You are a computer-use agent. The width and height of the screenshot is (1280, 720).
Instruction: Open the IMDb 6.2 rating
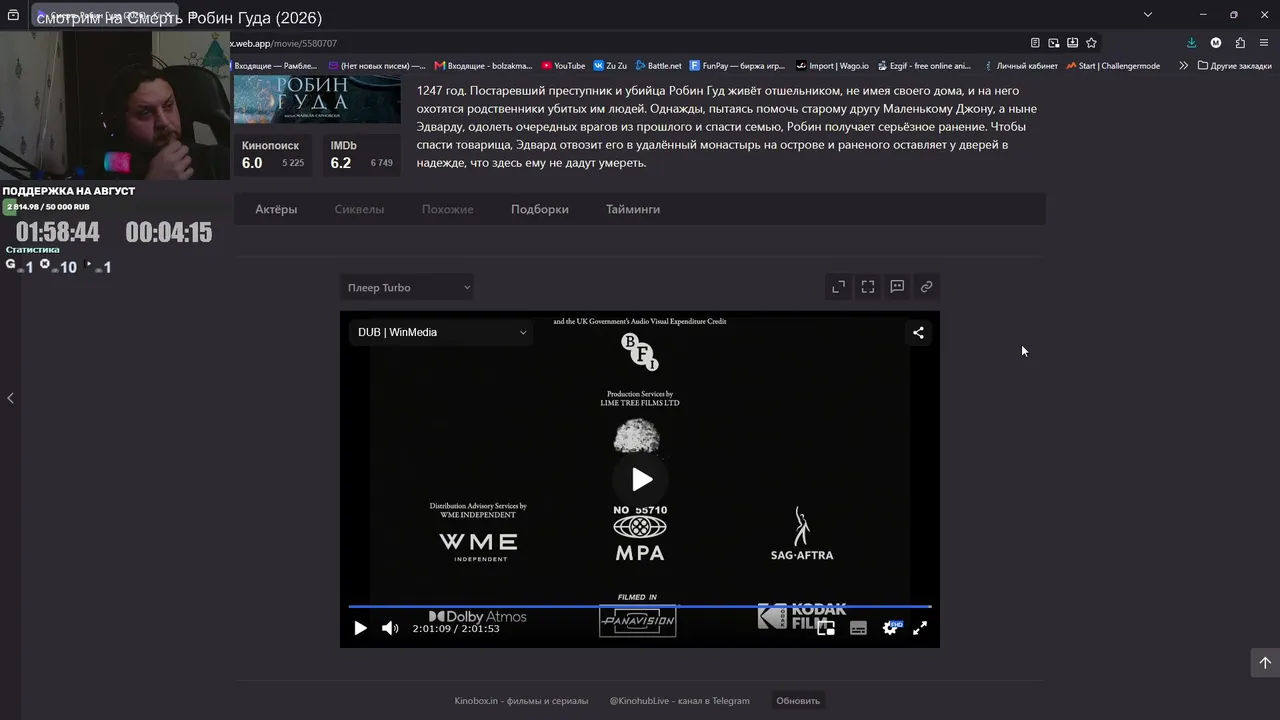[361, 155]
